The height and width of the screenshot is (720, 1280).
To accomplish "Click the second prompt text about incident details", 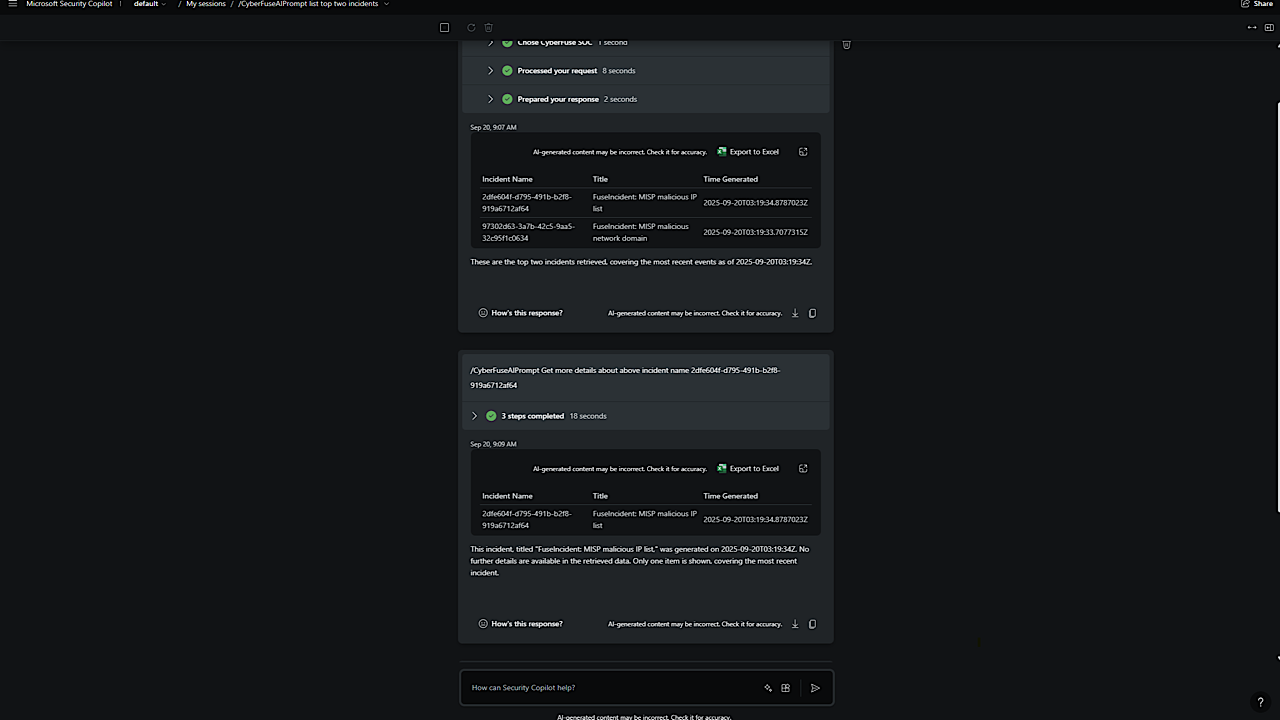I will pyautogui.click(x=626, y=377).
